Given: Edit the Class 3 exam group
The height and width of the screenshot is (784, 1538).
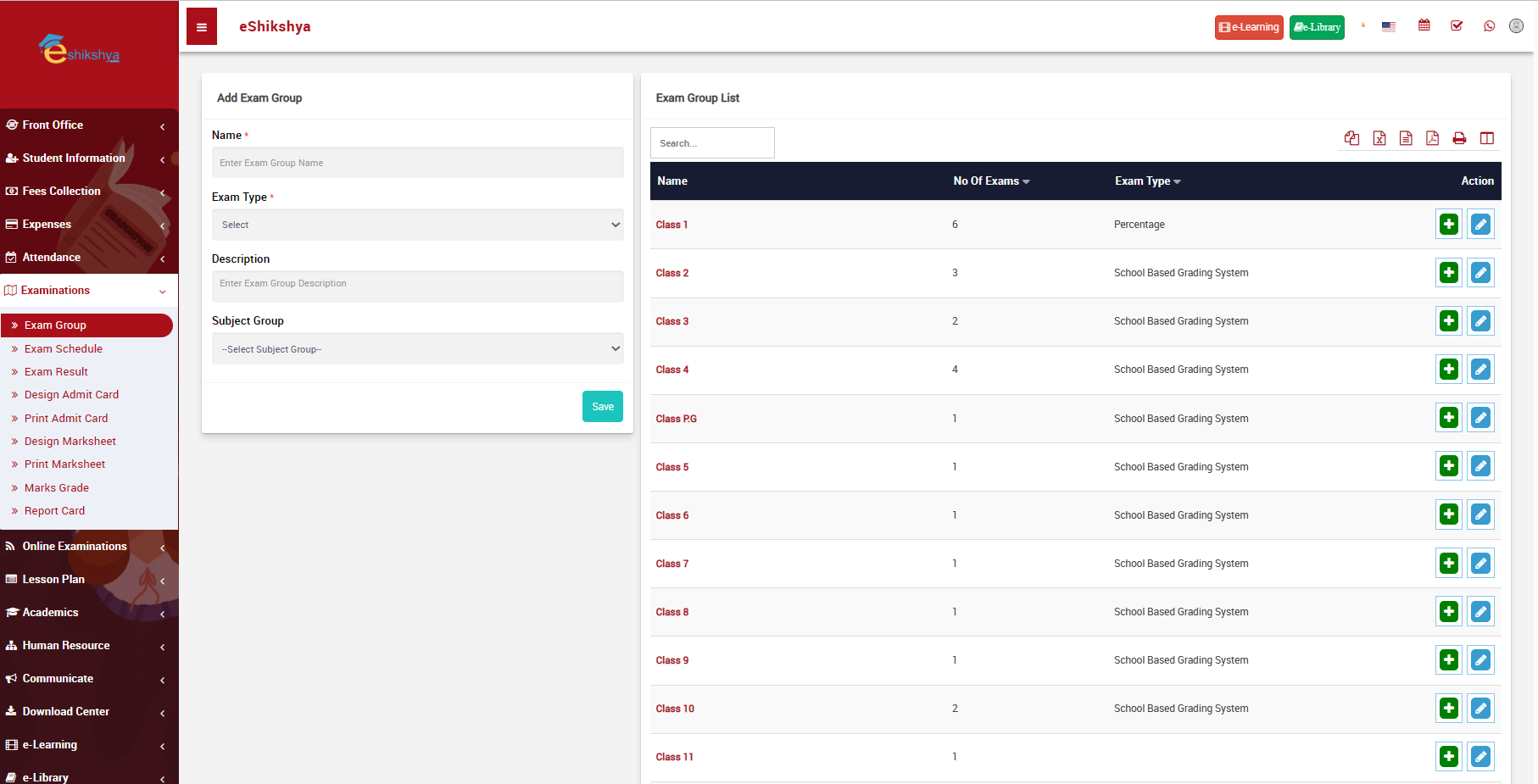Looking at the screenshot, I should pos(1480,321).
